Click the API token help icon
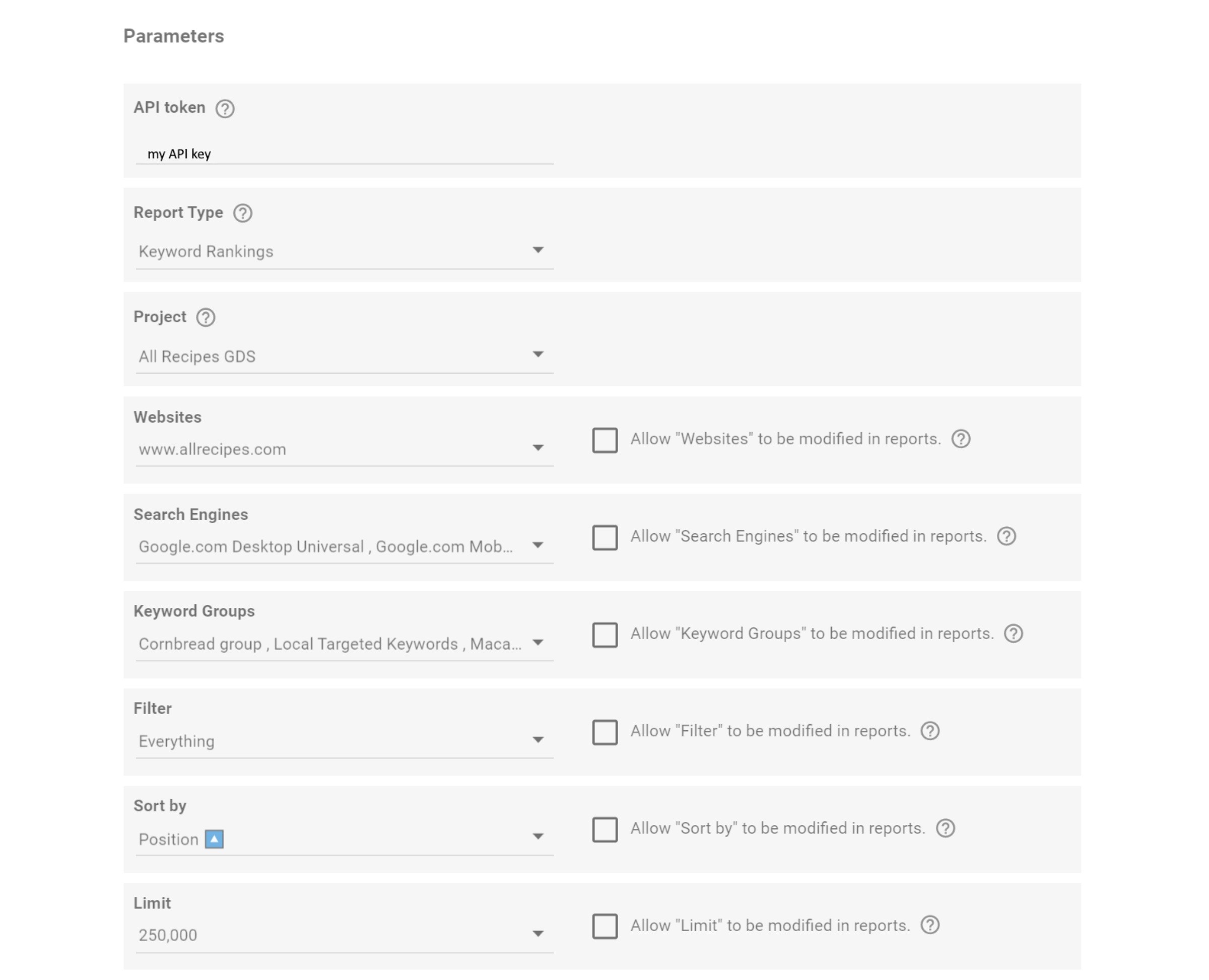Image resolution: width=1209 pixels, height=980 pixels. coord(225,108)
